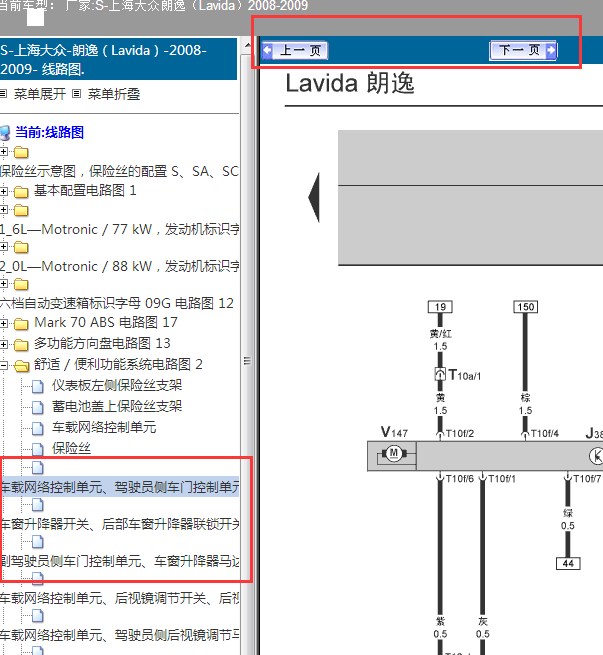Click the Lavida 朗逸 page heading
The width and height of the screenshot is (603, 655).
click(x=350, y=83)
